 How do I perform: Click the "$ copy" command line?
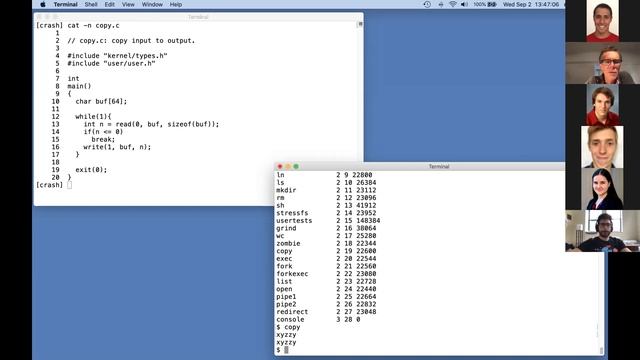coord(288,327)
